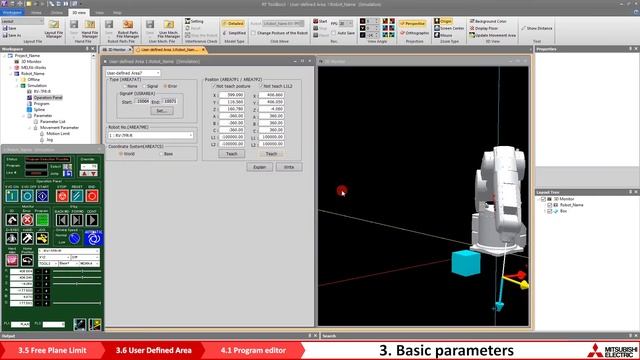
Task: Set zoom type to Screen Center
Action: (449, 28)
